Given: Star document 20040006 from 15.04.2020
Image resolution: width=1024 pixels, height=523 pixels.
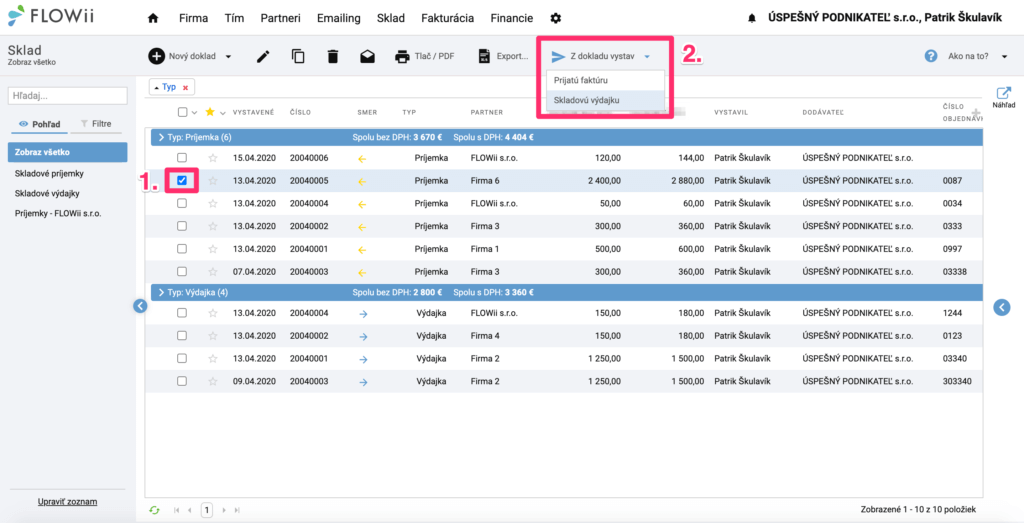Looking at the screenshot, I should (212, 157).
